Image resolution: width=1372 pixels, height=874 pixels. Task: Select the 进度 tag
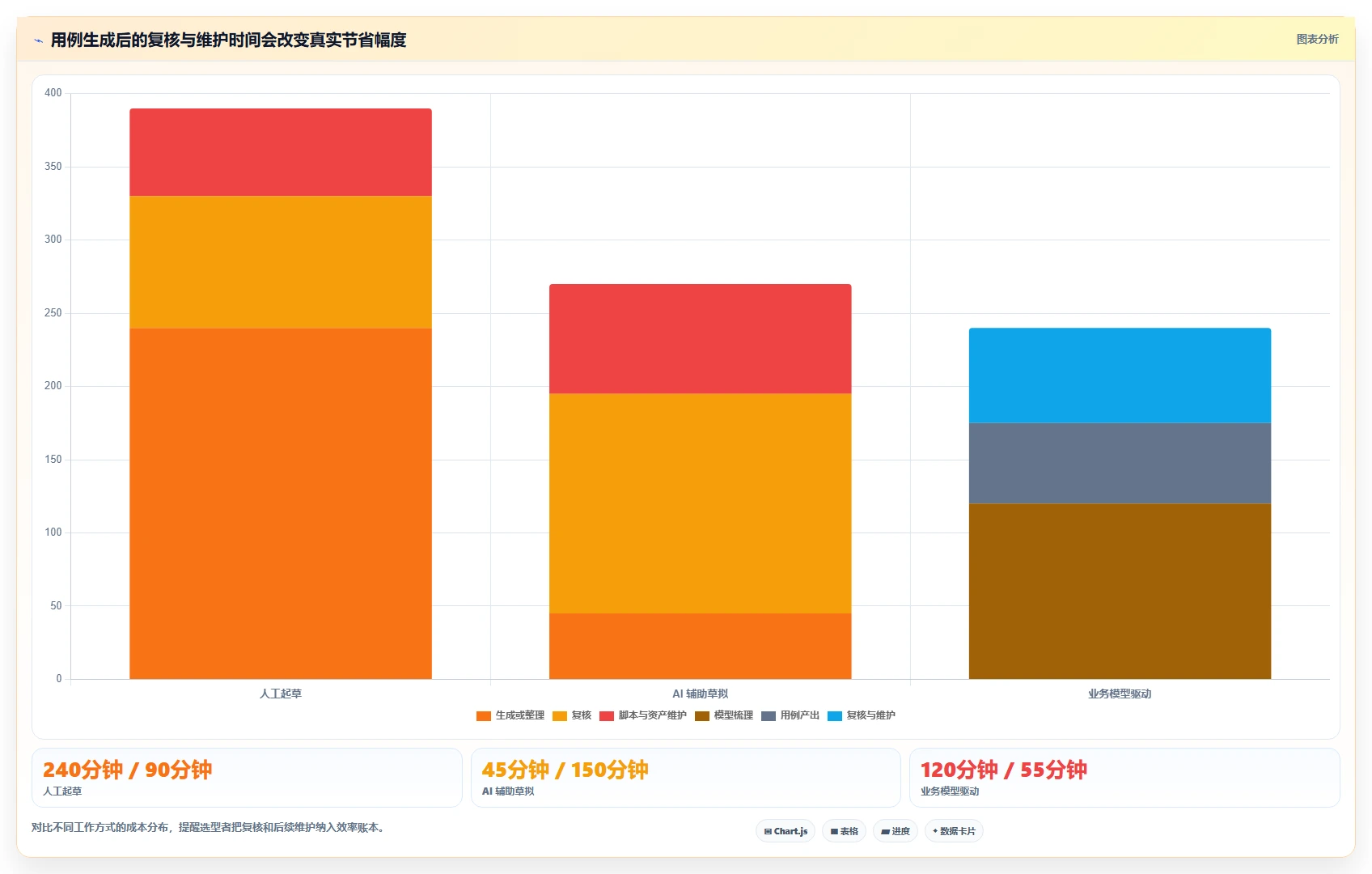tap(895, 831)
